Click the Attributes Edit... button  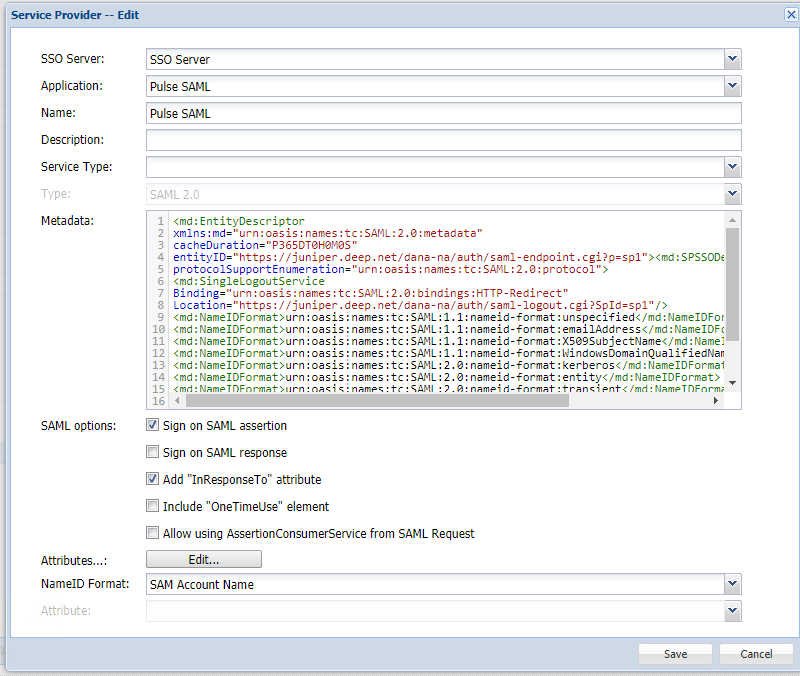pyautogui.click(x=204, y=559)
